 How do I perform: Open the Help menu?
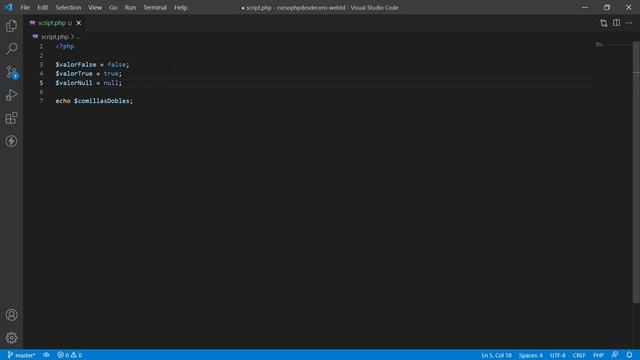180,7
